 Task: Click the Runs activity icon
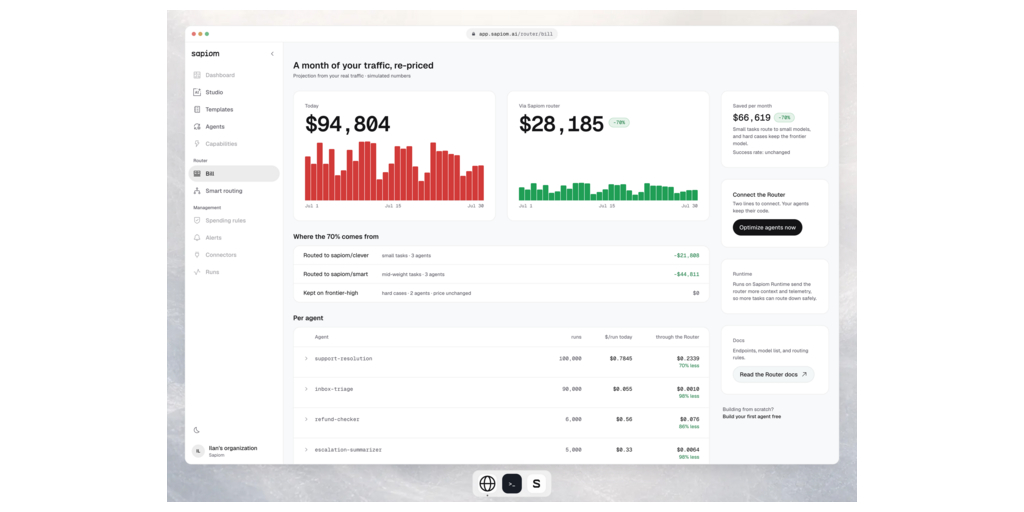click(x=197, y=272)
